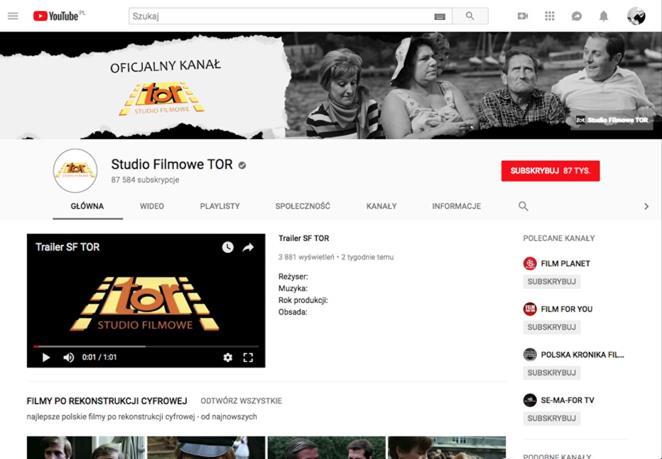
Task: Select the GŁÓWNA tab
Action: [x=87, y=206]
